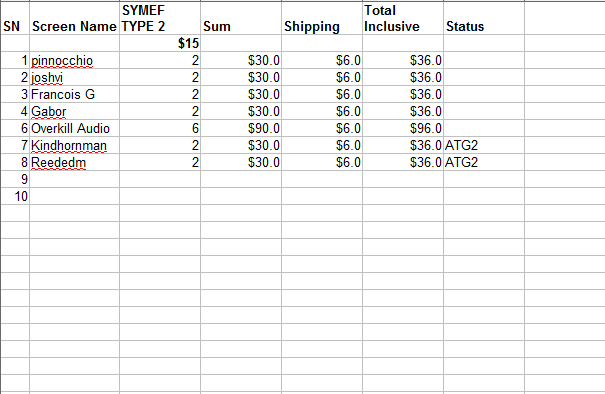Select the Shipping header cell
605x394 pixels.
click(x=322, y=18)
